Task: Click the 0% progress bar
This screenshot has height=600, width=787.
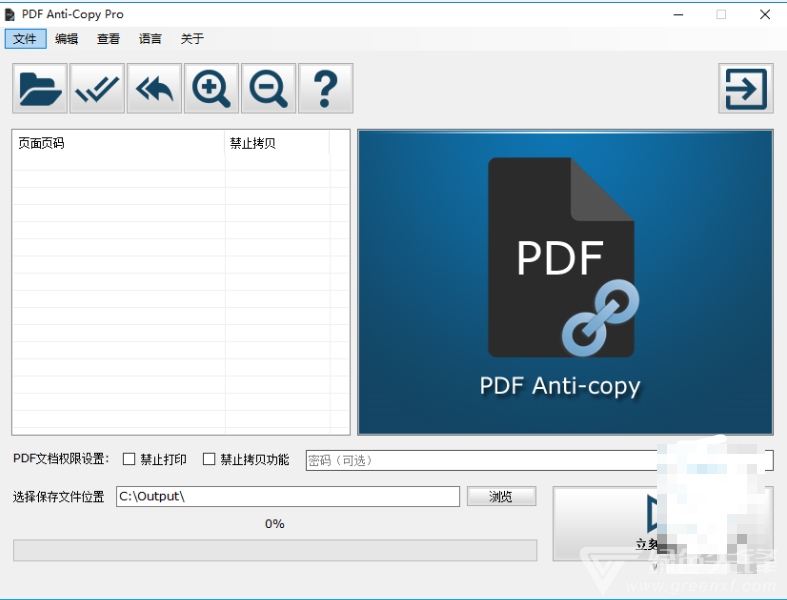Action: coord(275,550)
